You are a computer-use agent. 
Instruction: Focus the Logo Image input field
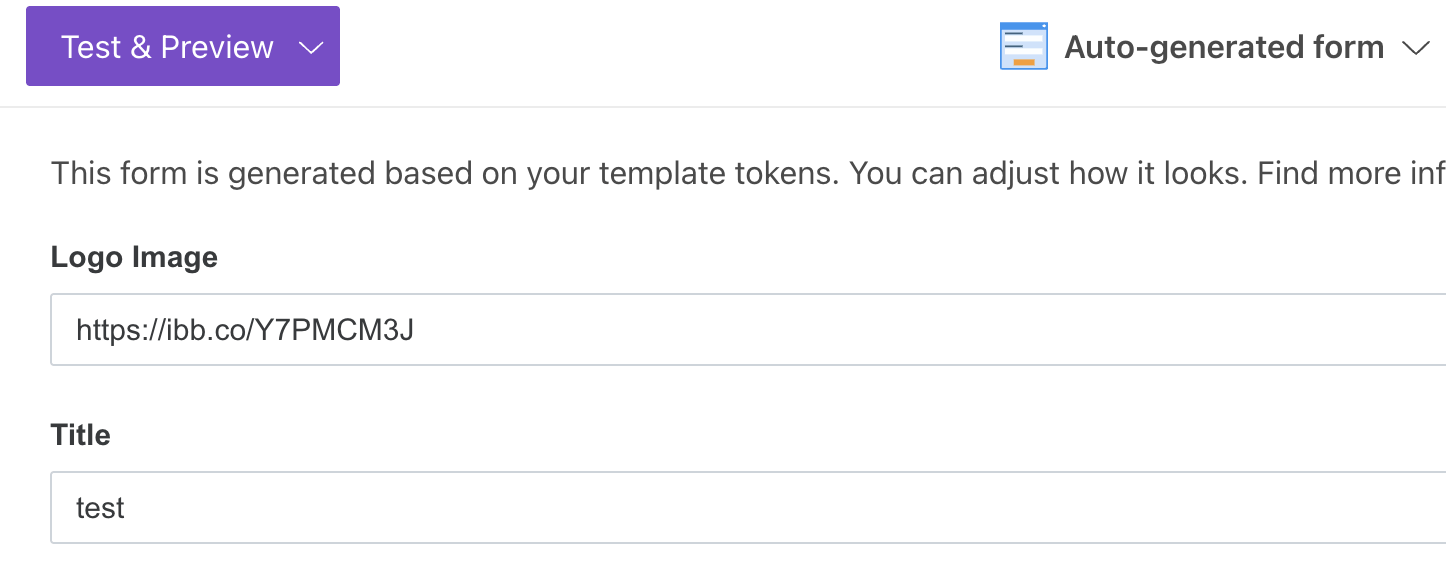point(748,329)
